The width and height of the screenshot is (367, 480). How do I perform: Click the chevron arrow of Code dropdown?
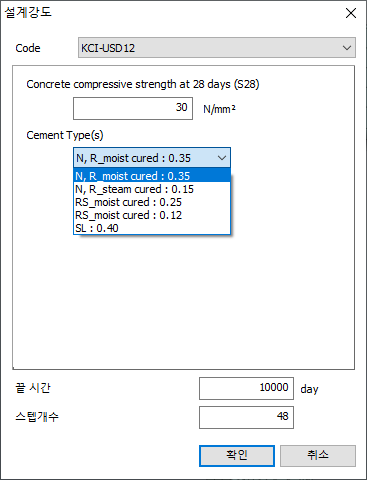click(347, 48)
